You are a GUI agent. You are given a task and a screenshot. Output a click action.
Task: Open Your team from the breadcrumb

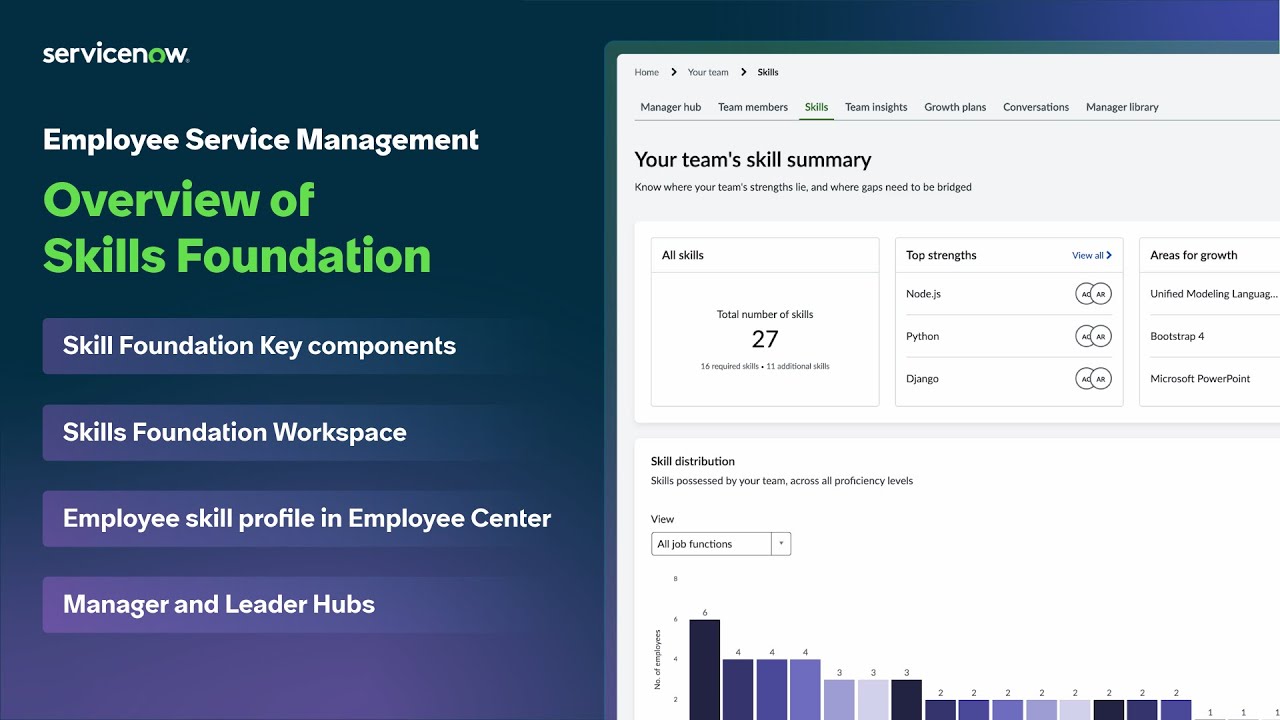(708, 72)
